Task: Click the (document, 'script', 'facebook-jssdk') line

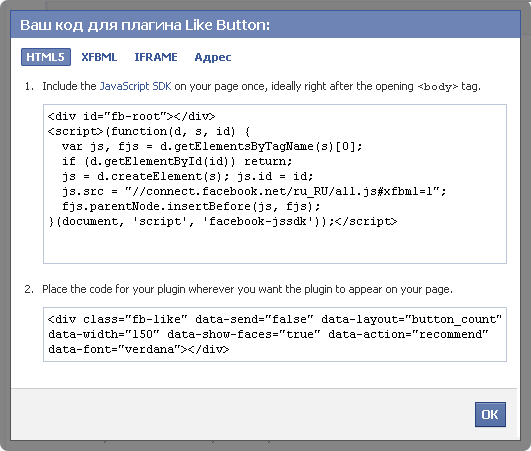Action: pos(222,221)
